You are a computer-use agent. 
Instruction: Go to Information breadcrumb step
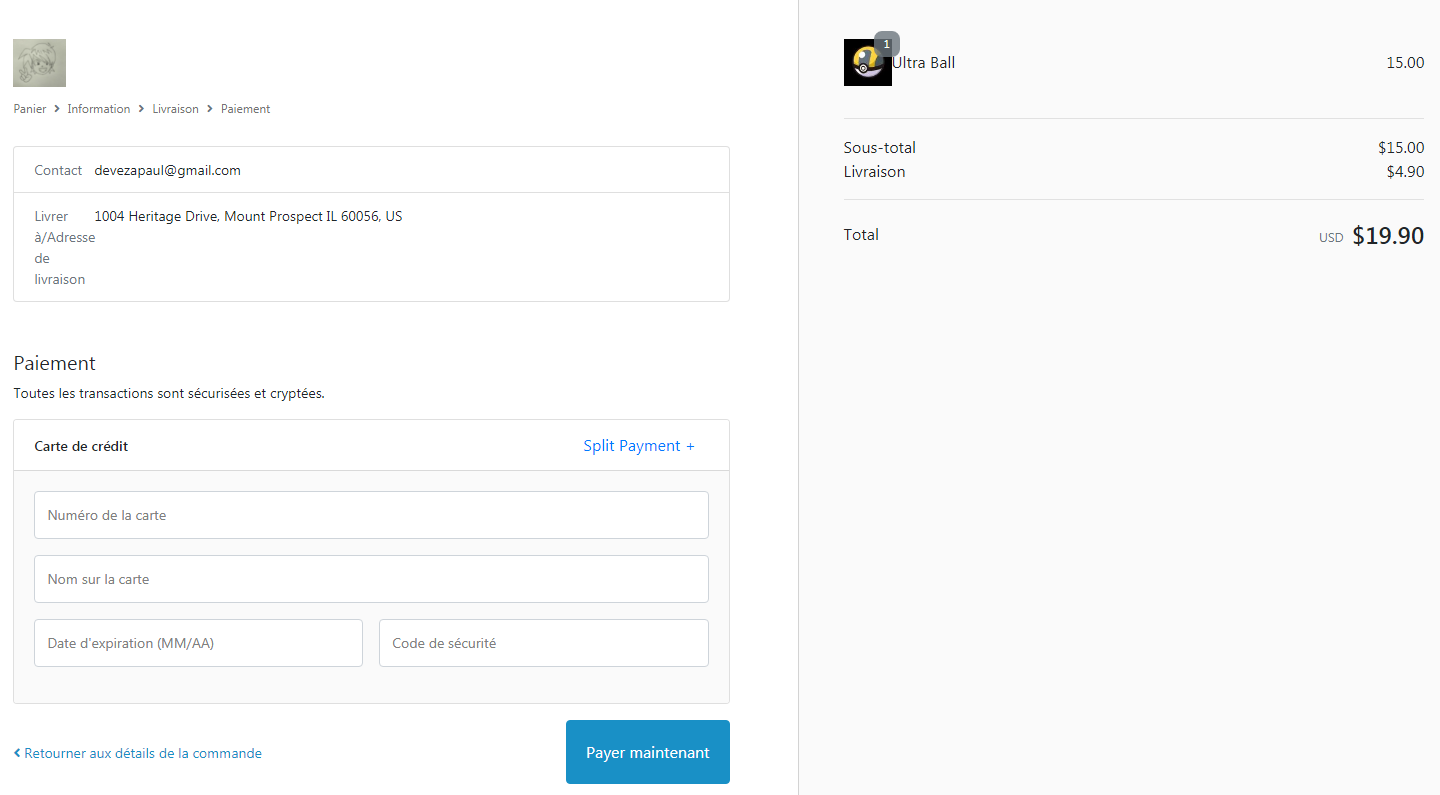coord(99,109)
